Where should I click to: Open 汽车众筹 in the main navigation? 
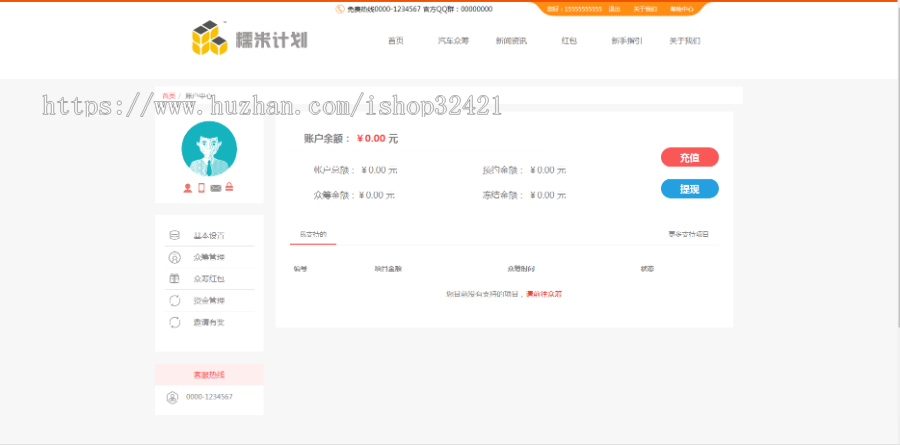click(453, 41)
